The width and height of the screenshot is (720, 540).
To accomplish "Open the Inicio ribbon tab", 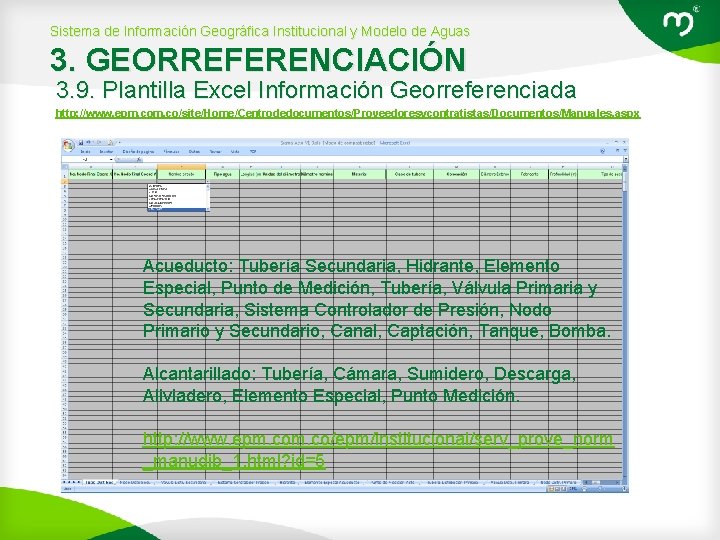I will coord(85,152).
